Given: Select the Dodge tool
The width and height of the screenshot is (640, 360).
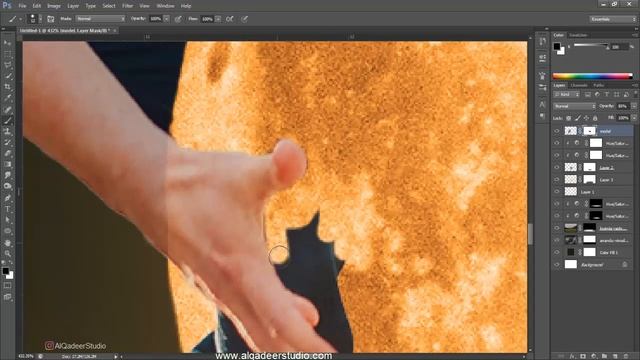Looking at the screenshot, I should pos(7,187).
